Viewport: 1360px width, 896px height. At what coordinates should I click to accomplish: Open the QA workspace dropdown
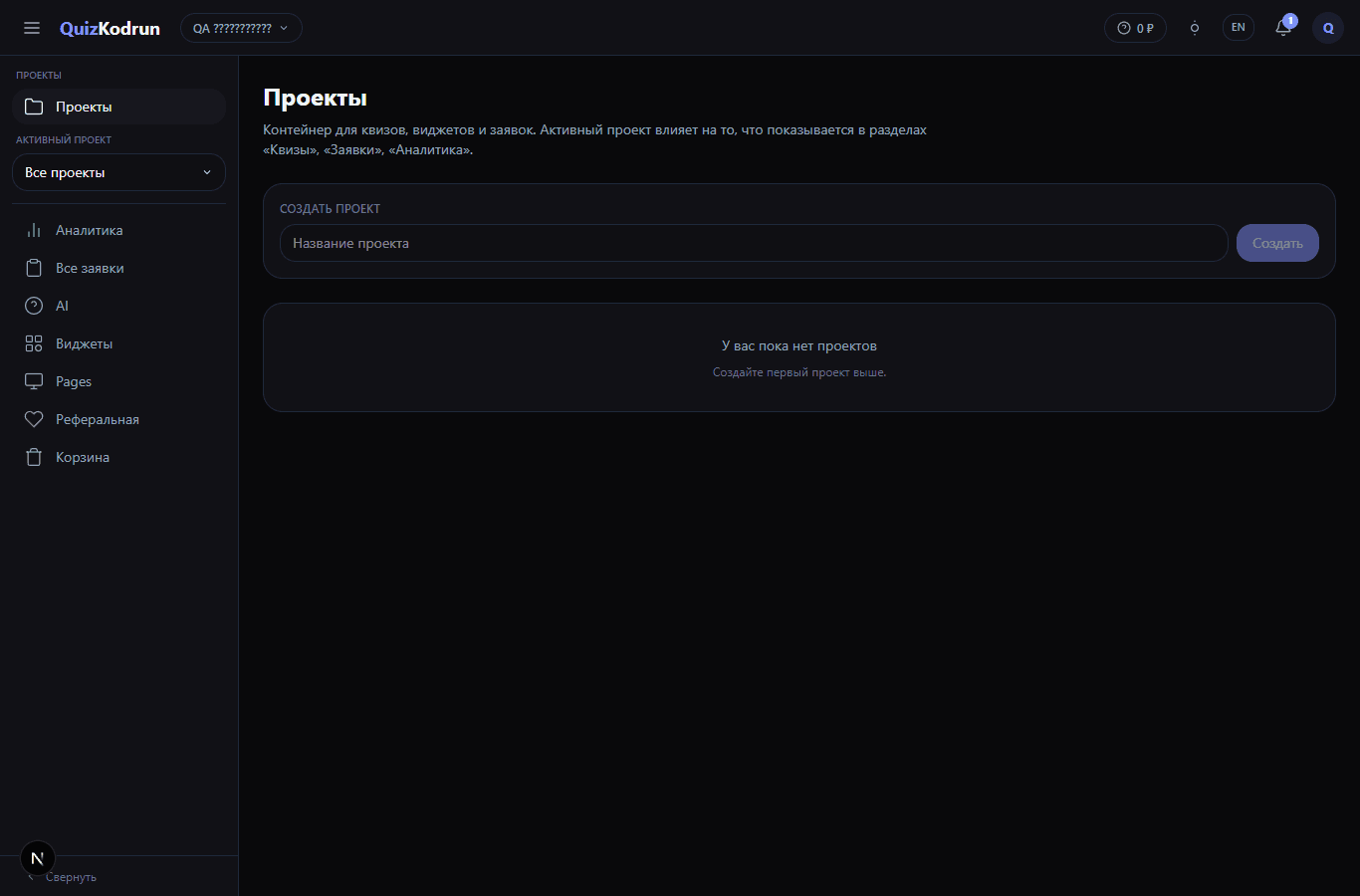point(241,28)
